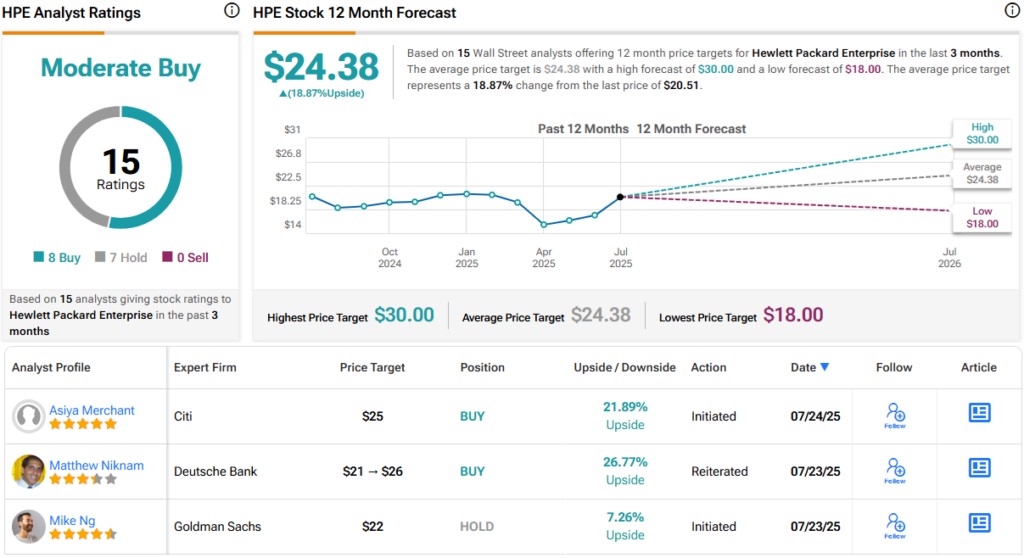1024x558 pixels.
Task: Click info icon beside 12 Month Forecast
Action: pos(1011,12)
